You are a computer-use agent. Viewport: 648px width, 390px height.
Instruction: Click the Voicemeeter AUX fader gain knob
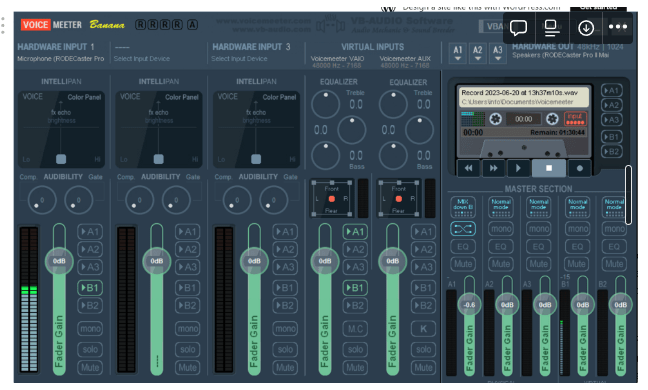pyautogui.click(x=392, y=261)
